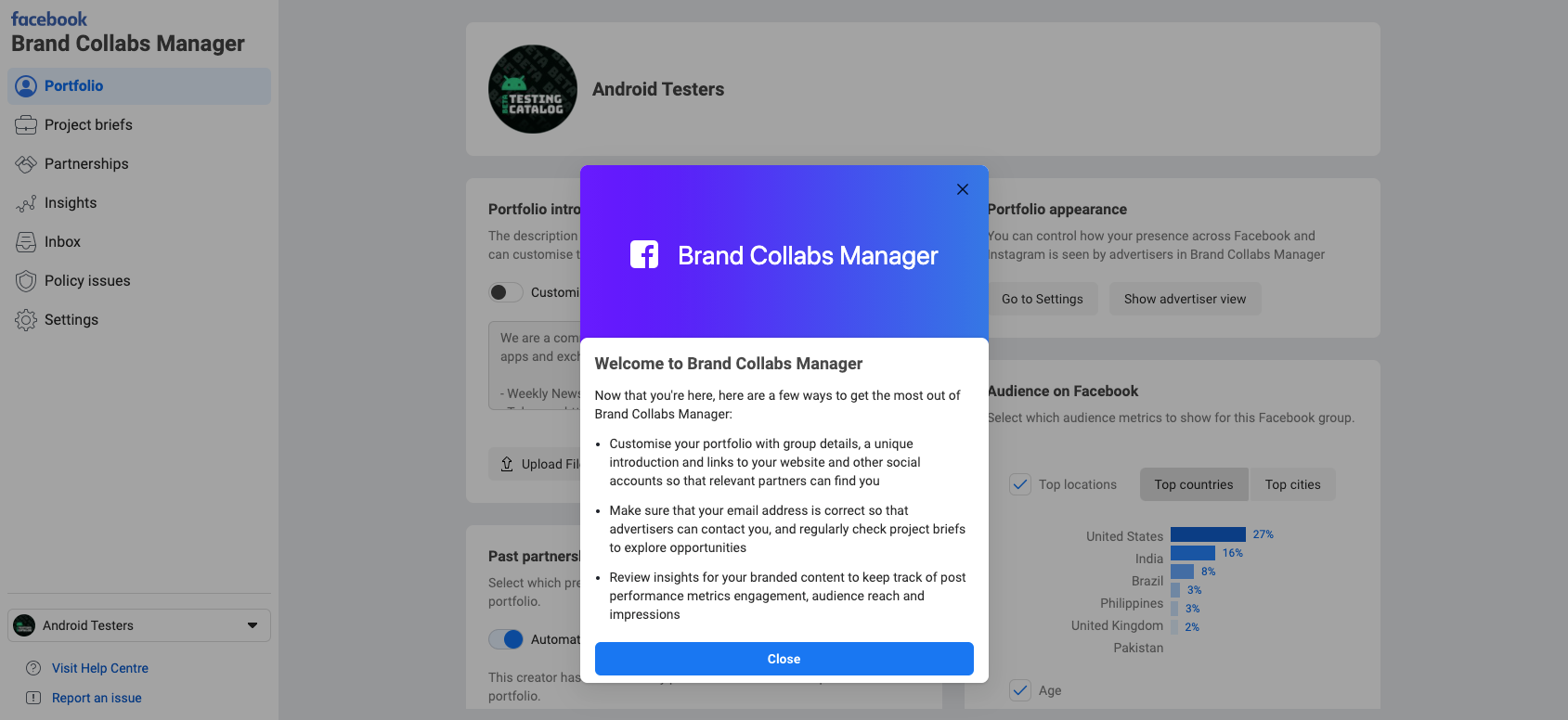Click the Partnerships handshake icon
The height and width of the screenshot is (720, 1568).
point(26,164)
